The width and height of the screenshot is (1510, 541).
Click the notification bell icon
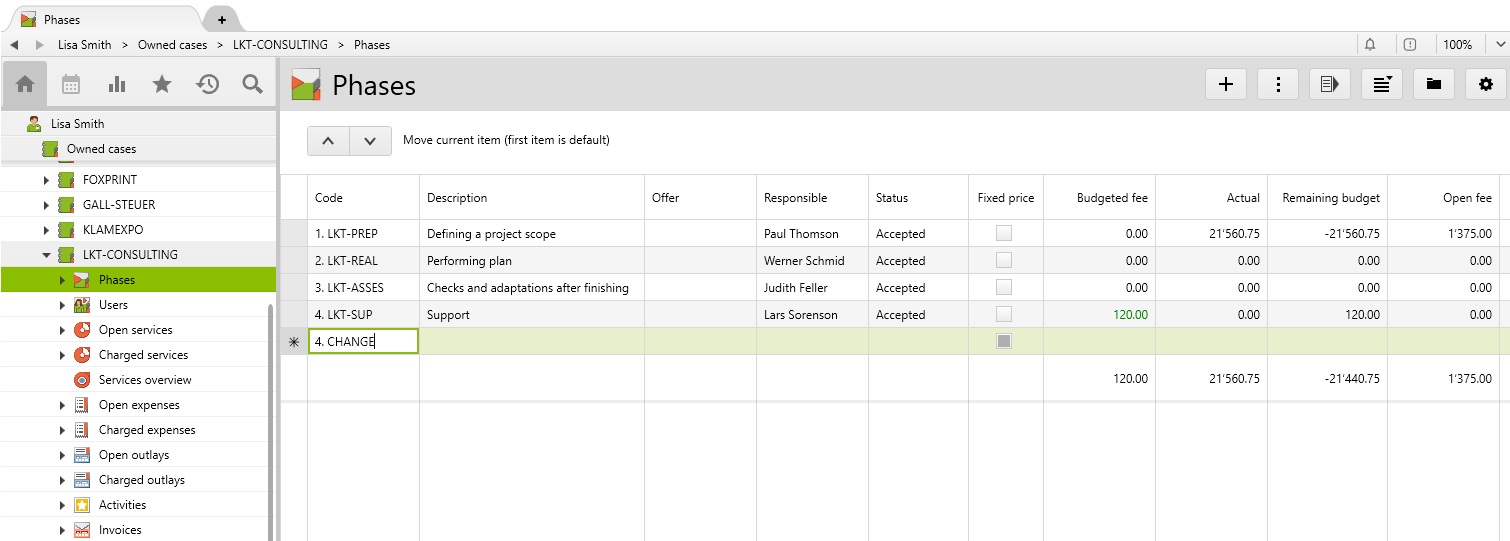1370,45
